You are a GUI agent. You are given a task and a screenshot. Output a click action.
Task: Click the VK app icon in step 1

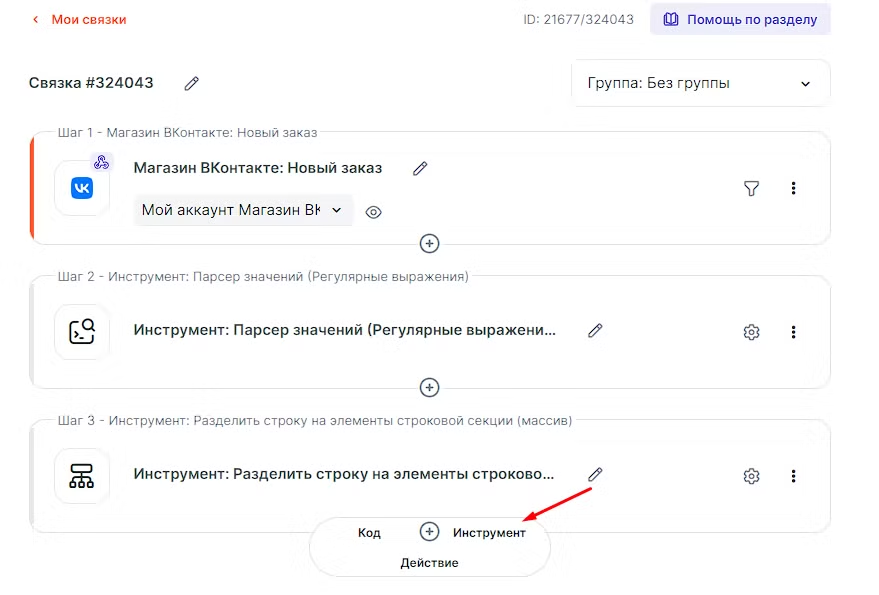pos(82,188)
